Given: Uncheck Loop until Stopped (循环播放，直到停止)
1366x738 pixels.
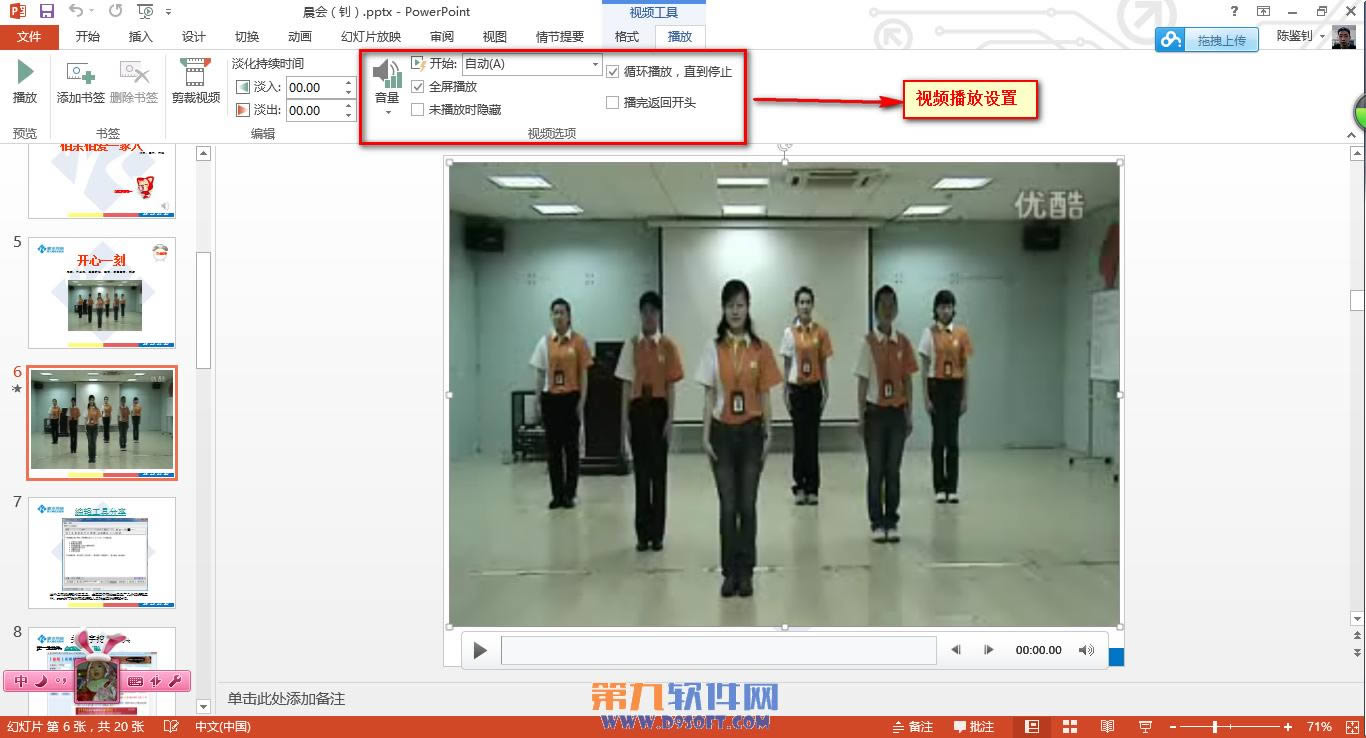Looking at the screenshot, I should click(613, 72).
